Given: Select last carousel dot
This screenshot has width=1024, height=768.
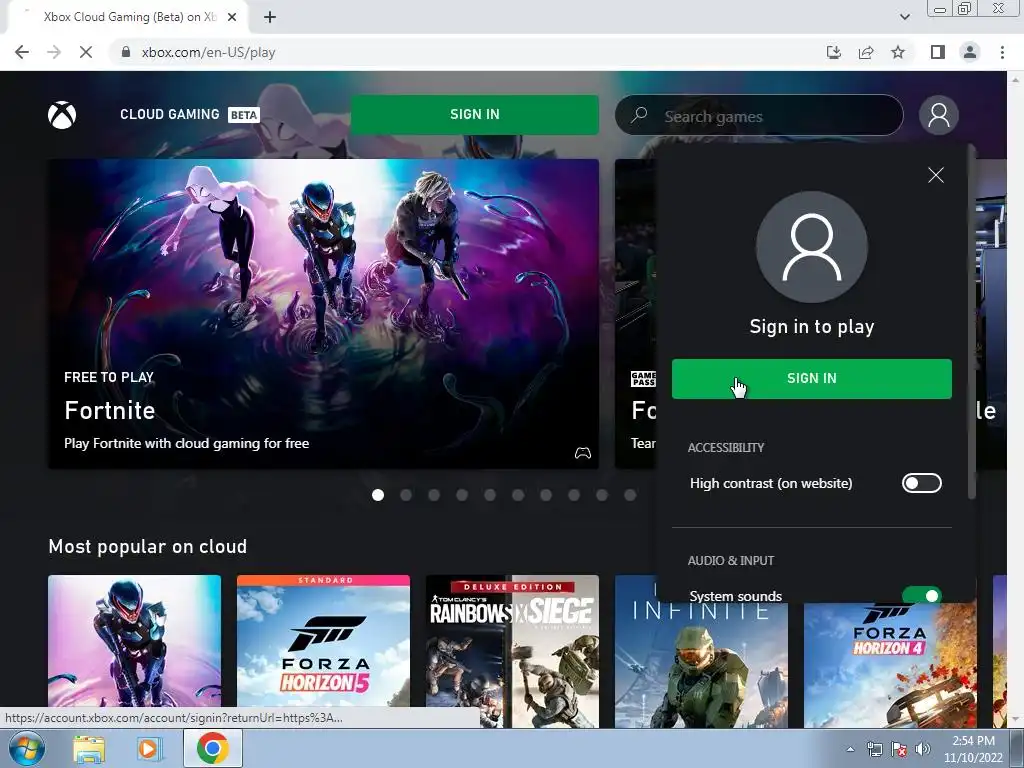Looking at the screenshot, I should (630, 495).
